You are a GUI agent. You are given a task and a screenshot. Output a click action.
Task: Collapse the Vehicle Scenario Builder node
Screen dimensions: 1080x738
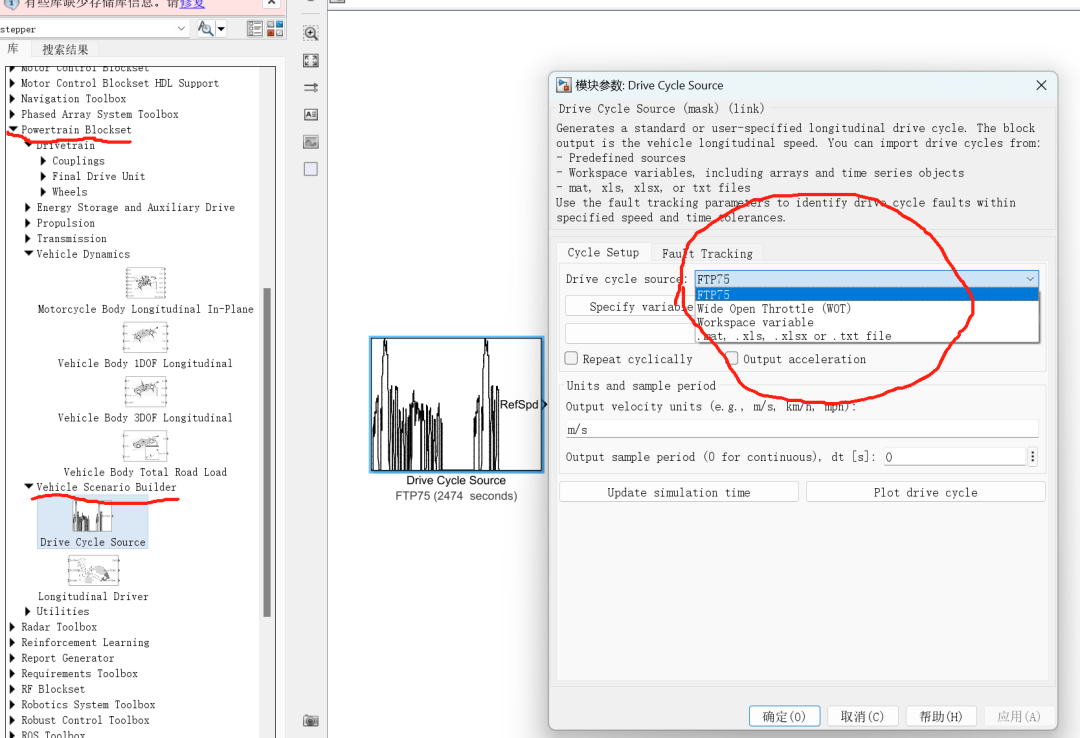pyautogui.click(x=28, y=486)
